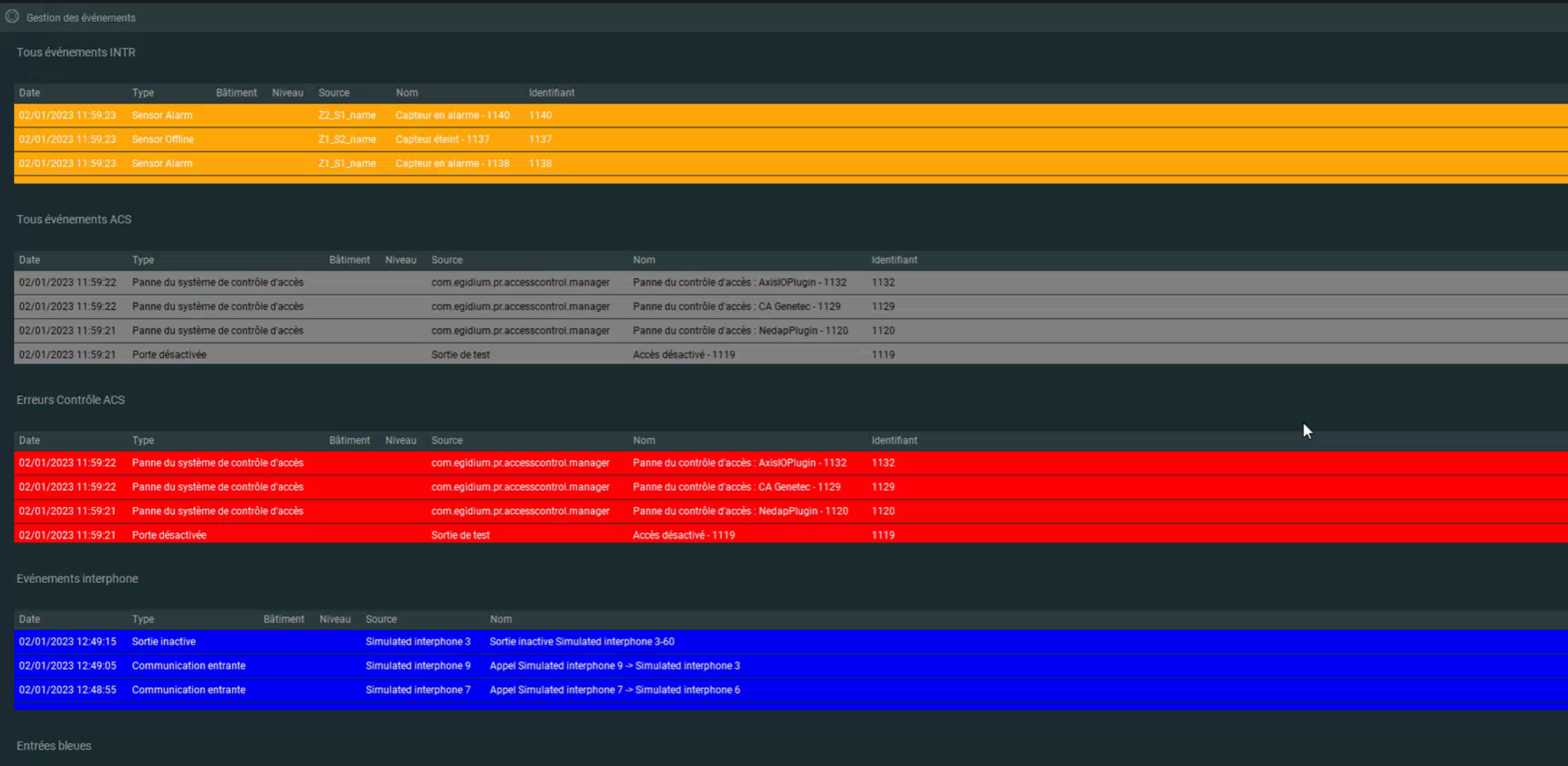This screenshot has width=1568, height=766.
Task: Sort interphone events by the Source column
Action: point(381,619)
